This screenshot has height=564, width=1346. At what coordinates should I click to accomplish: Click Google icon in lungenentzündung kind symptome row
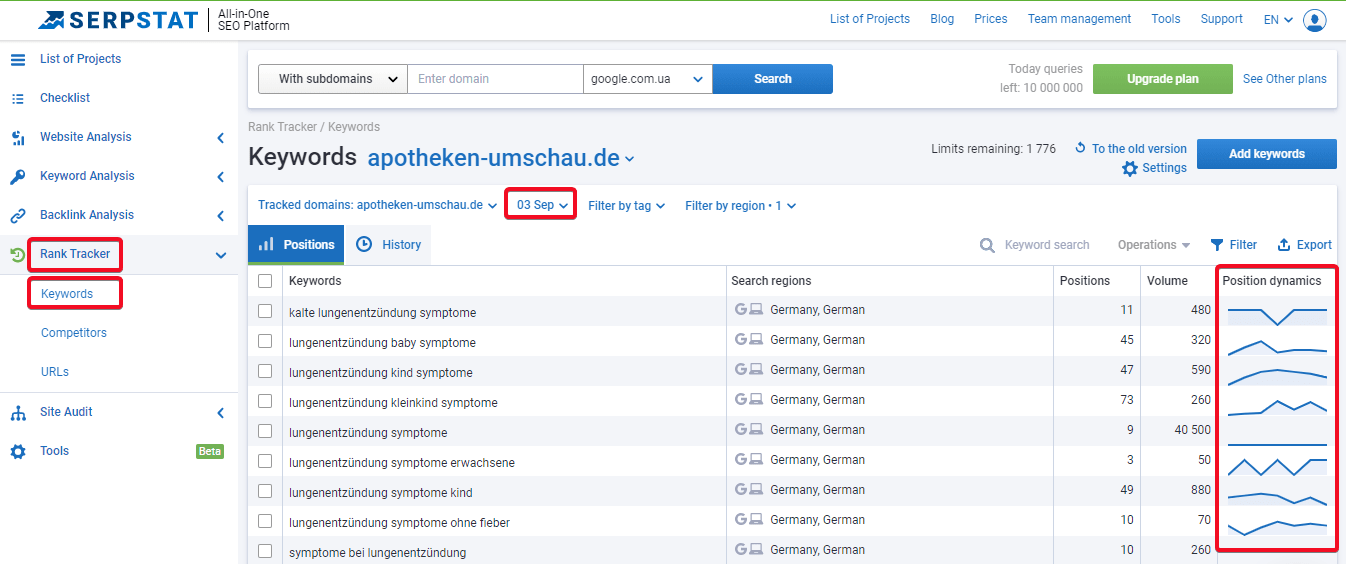point(741,370)
